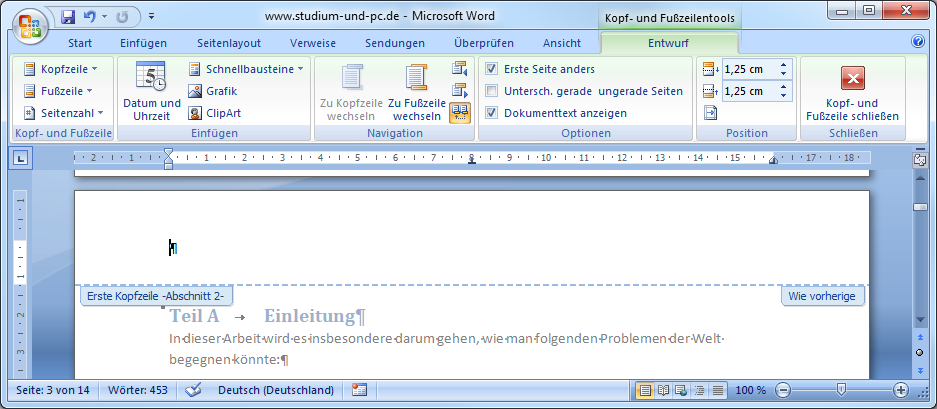
Task: Go to previous section icon
Action: coord(460,69)
